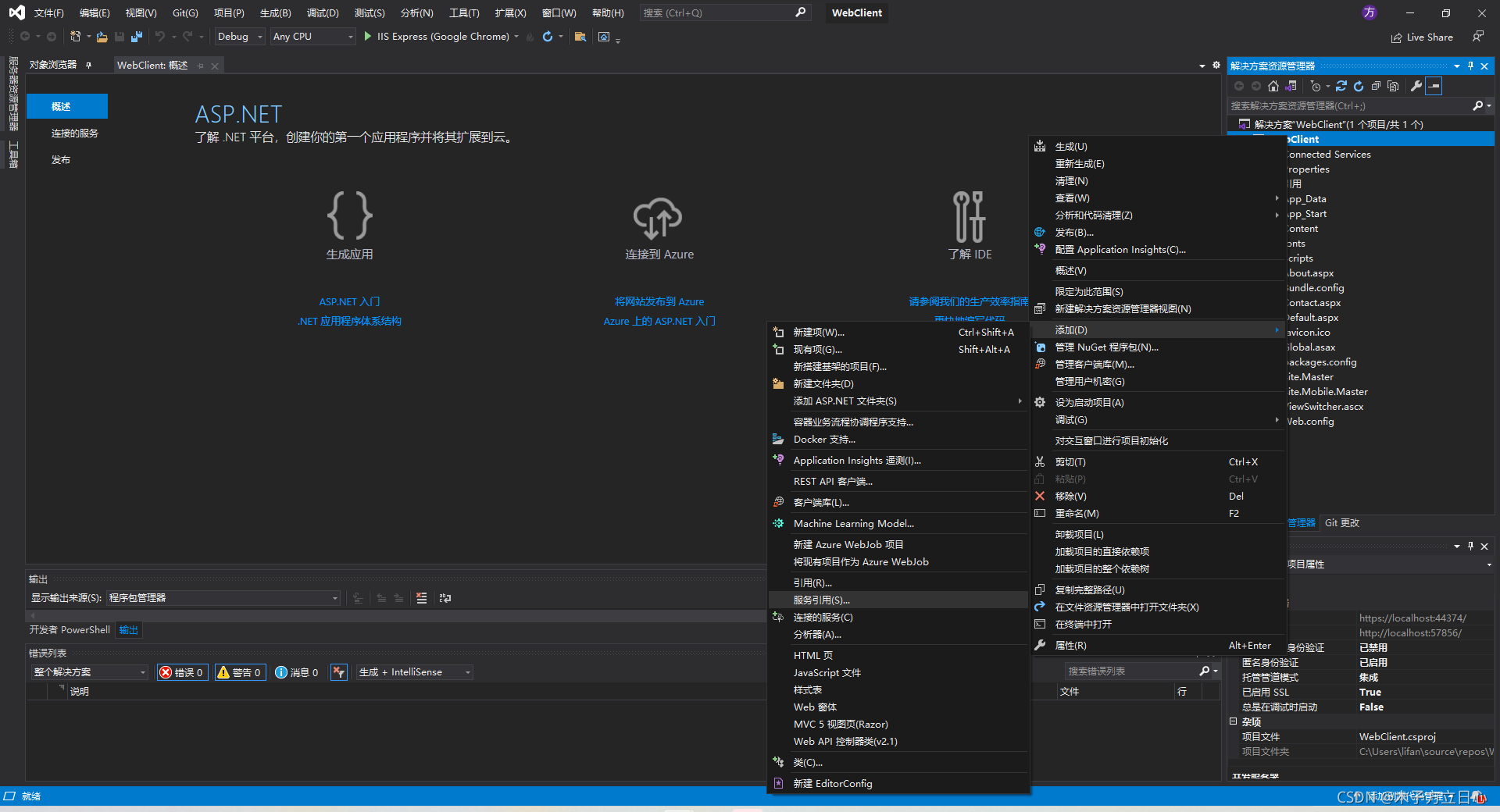
Task: Open the Any CPU platform dropdown
Action: click(x=312, y=37)
